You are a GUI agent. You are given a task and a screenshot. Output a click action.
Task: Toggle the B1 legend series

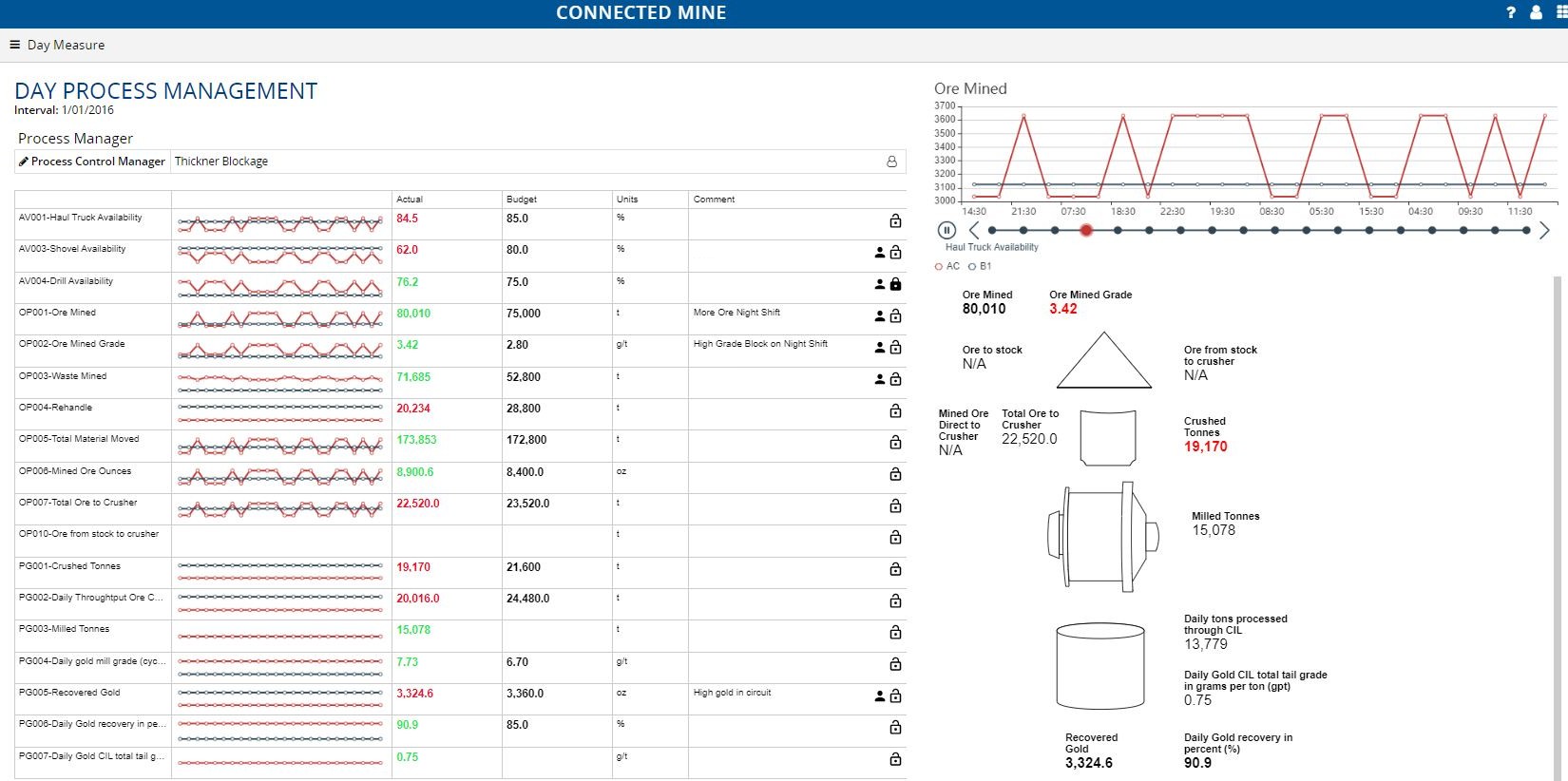(980, 266)
